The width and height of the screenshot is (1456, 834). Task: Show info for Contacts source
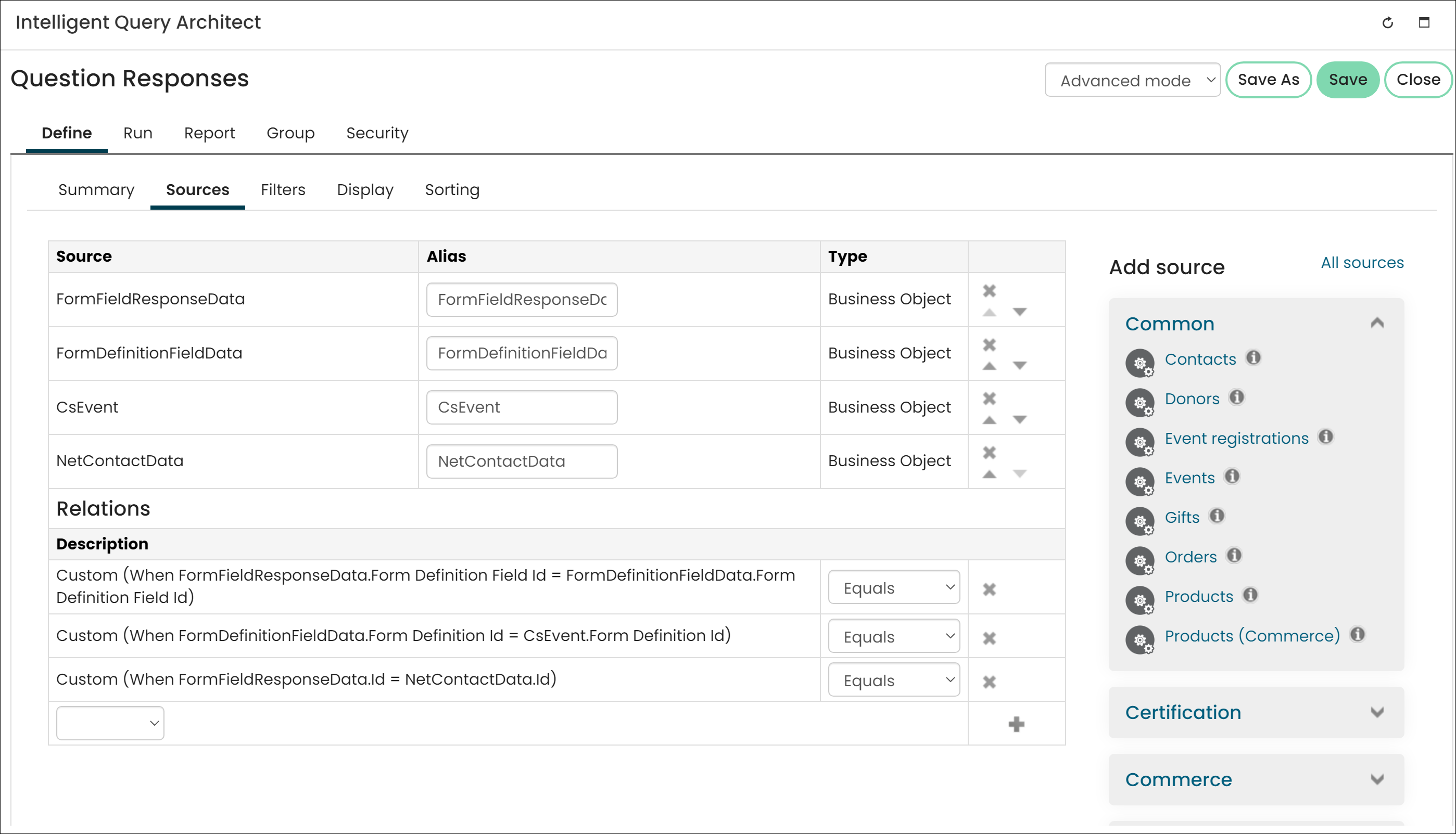tap(1253, 357)
